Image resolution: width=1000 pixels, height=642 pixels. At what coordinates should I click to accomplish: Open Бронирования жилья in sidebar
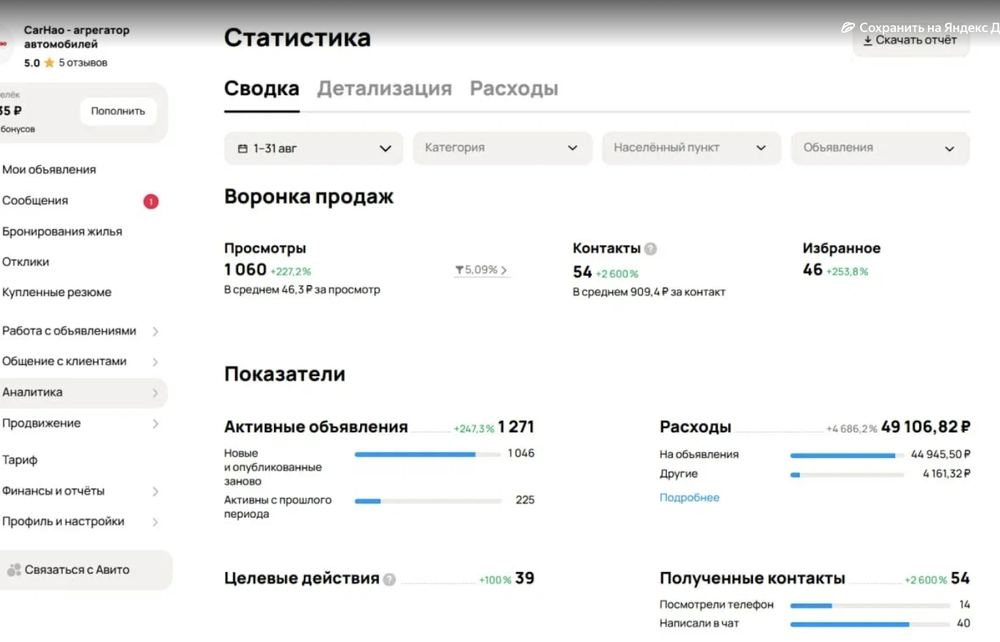point(62,231)
